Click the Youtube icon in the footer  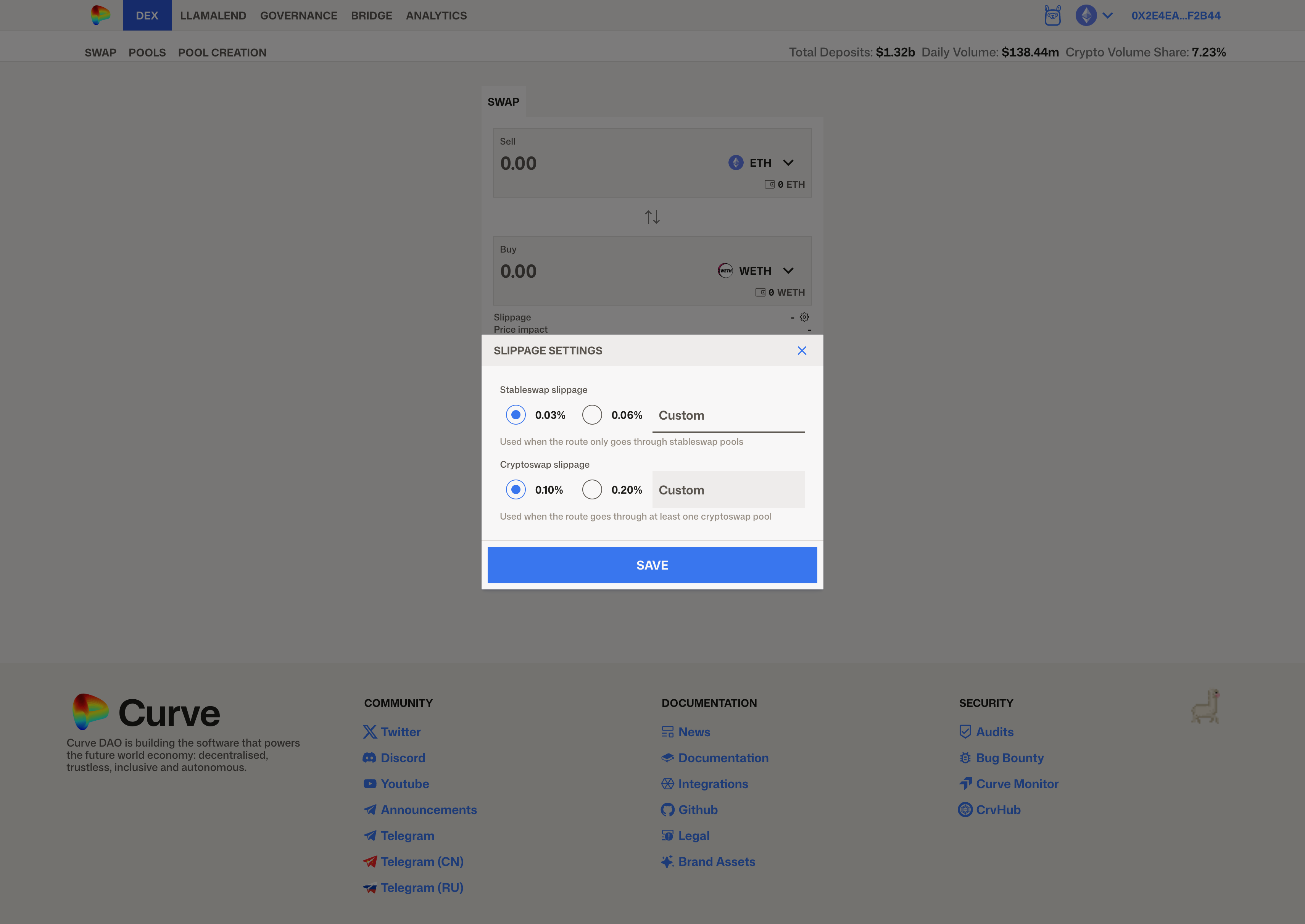coord(370,784)
